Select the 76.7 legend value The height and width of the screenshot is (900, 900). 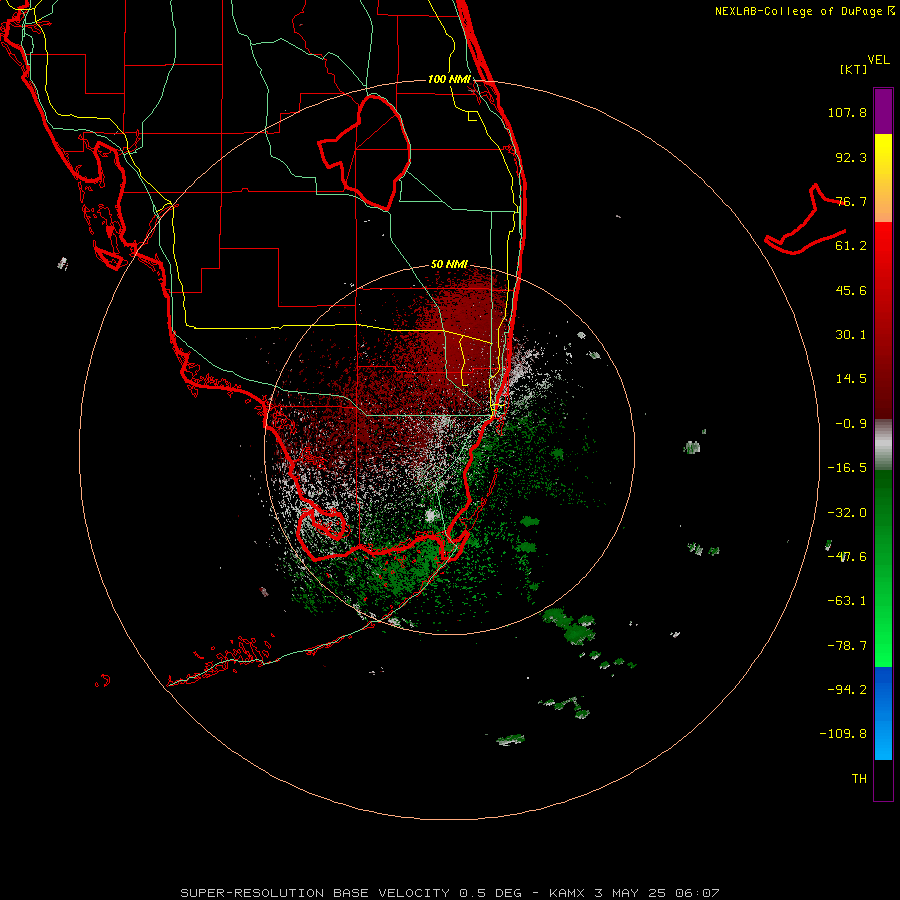tap(851, 201)
